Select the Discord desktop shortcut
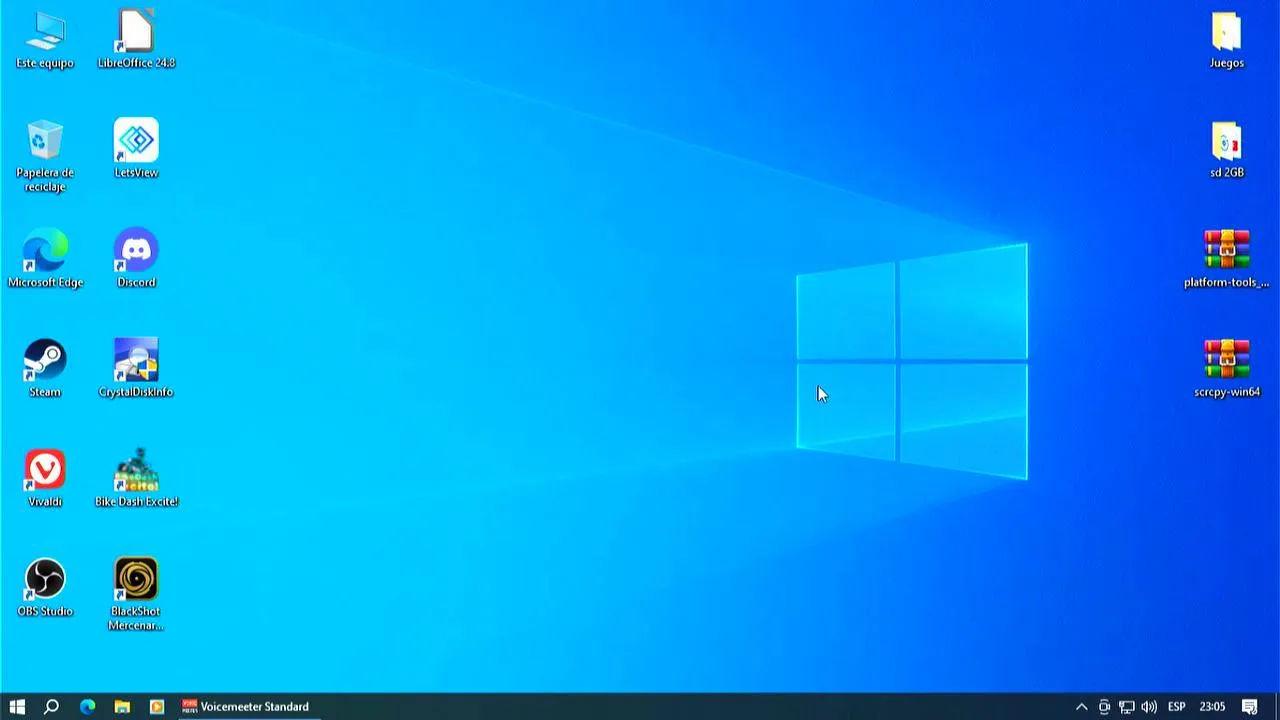Screen dimensions: 1280x720 pos(136,260)
